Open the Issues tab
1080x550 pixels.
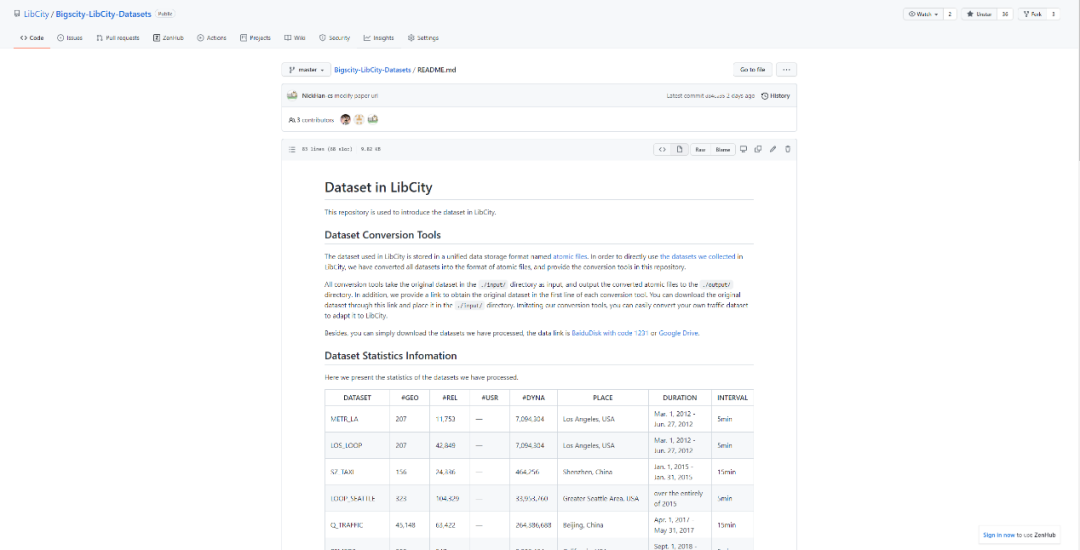pyautogui.click(x=70, y=38)
